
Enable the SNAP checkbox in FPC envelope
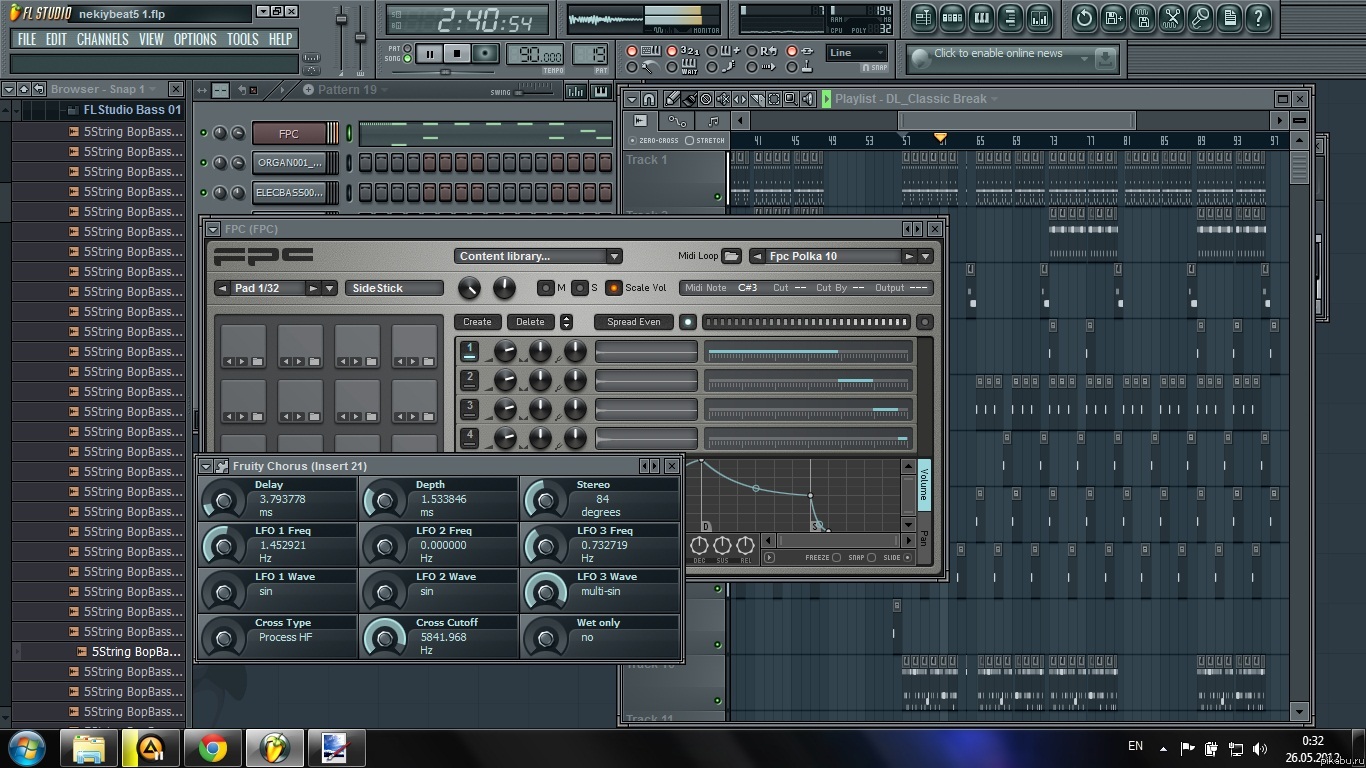tap(871, 558)
